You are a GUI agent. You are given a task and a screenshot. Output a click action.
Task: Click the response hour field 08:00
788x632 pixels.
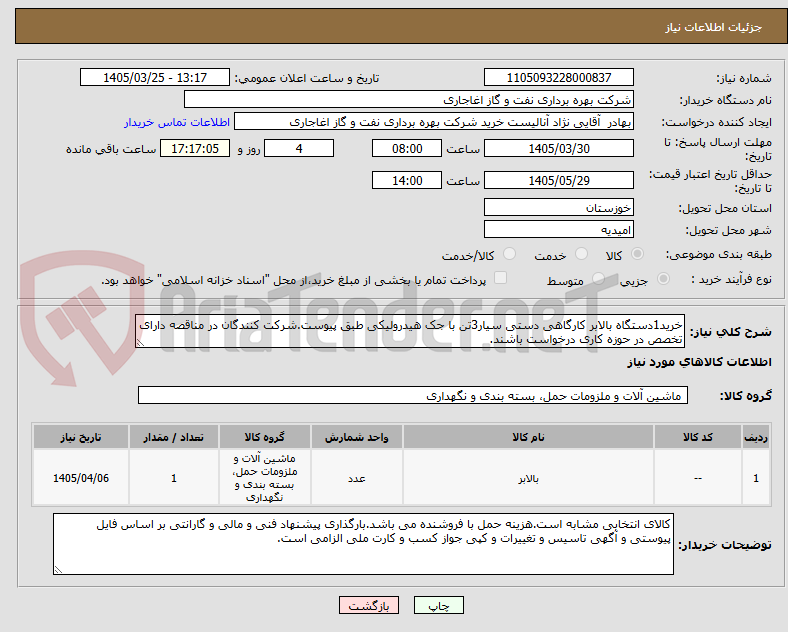click(x=407, y=148)
